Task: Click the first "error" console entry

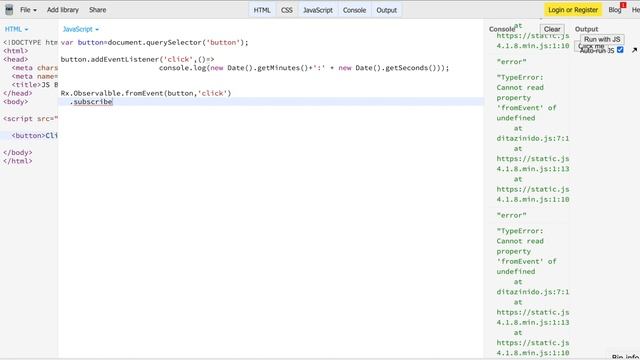Action: (511, 62)
